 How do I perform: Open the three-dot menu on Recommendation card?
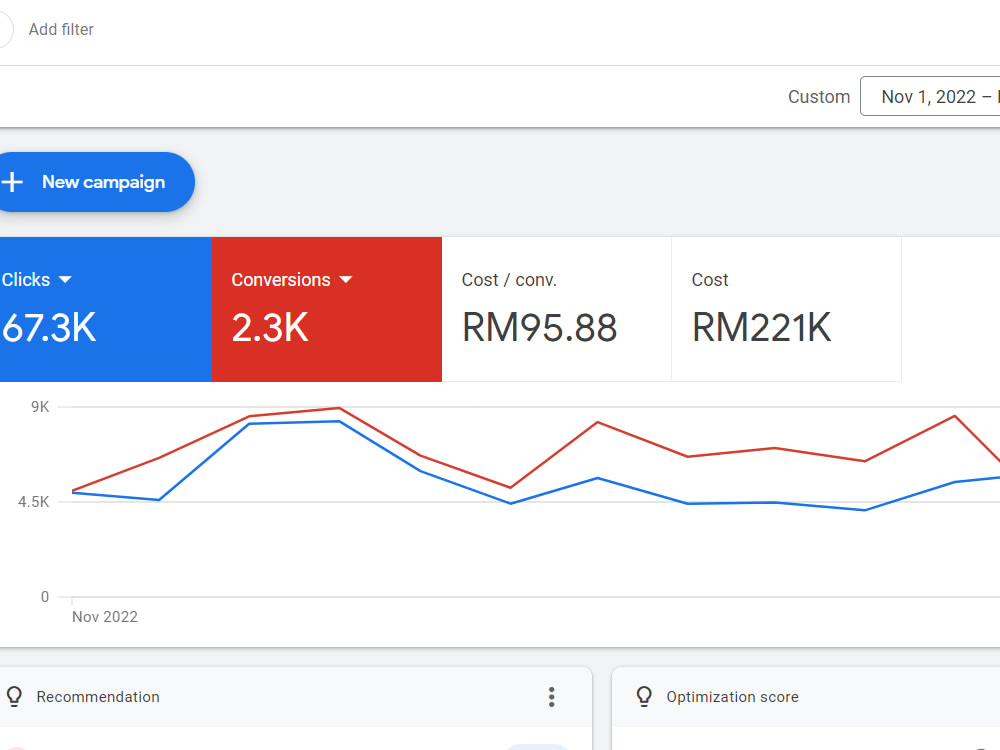[x=551, y=697]
